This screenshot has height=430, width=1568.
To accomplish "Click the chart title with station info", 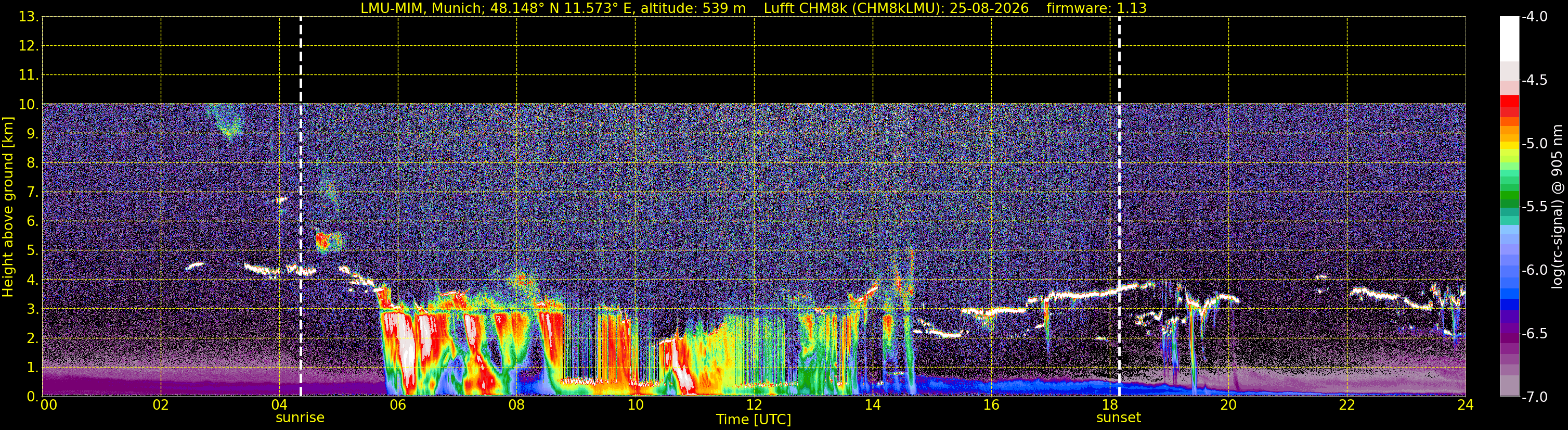I will pyautogui.click(x=754, y=8).
